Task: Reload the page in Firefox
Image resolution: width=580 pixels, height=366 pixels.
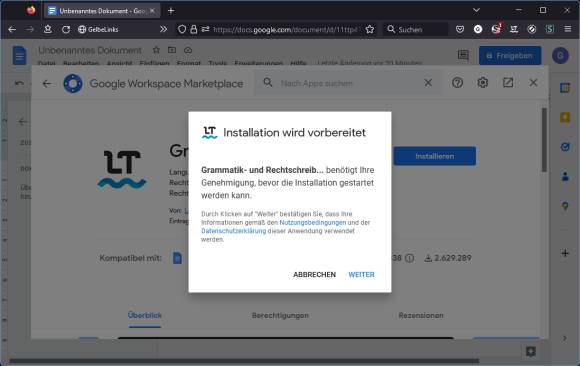Action: point(66,29)
